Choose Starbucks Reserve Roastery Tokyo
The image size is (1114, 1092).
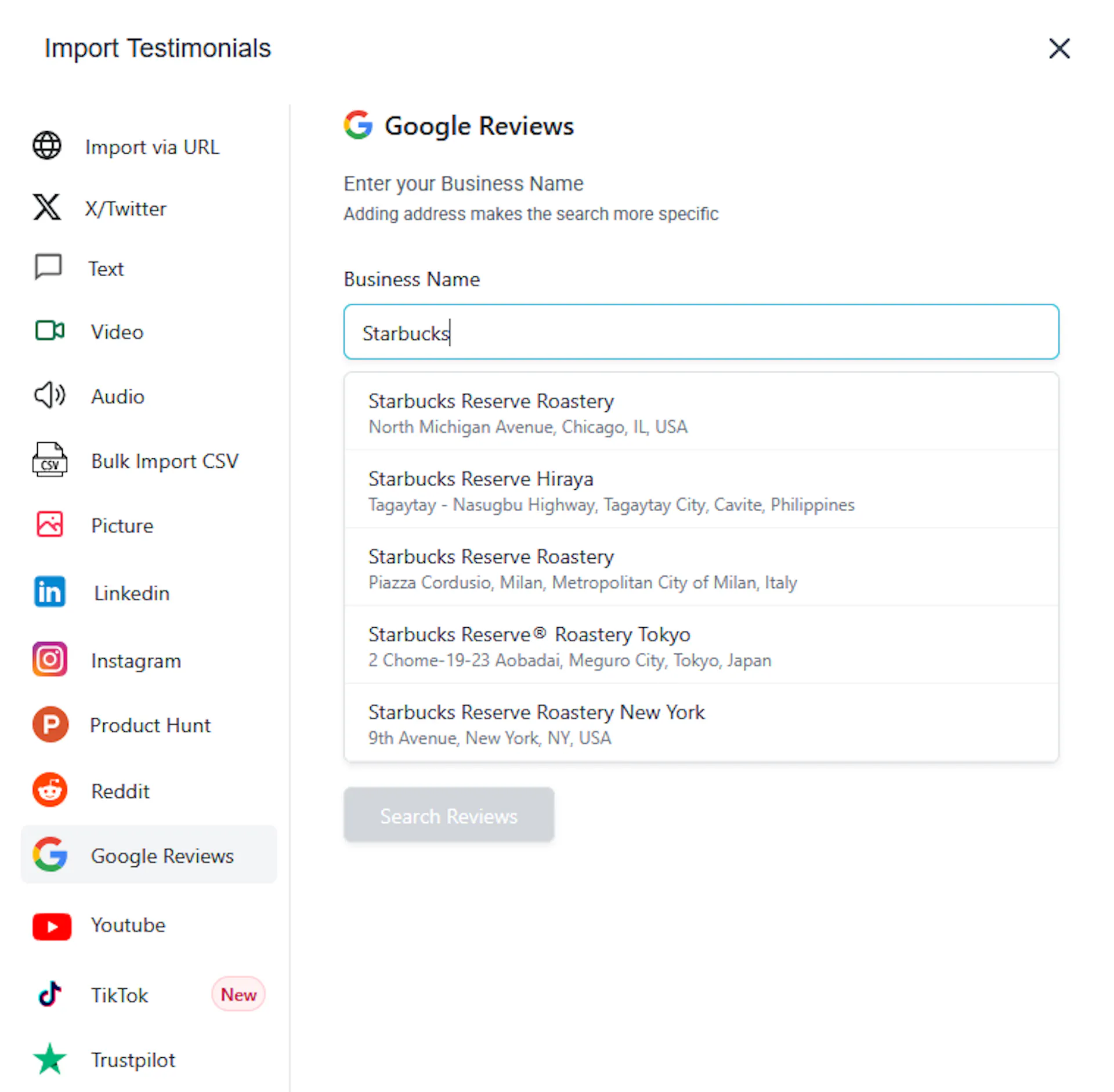point(701,645)
